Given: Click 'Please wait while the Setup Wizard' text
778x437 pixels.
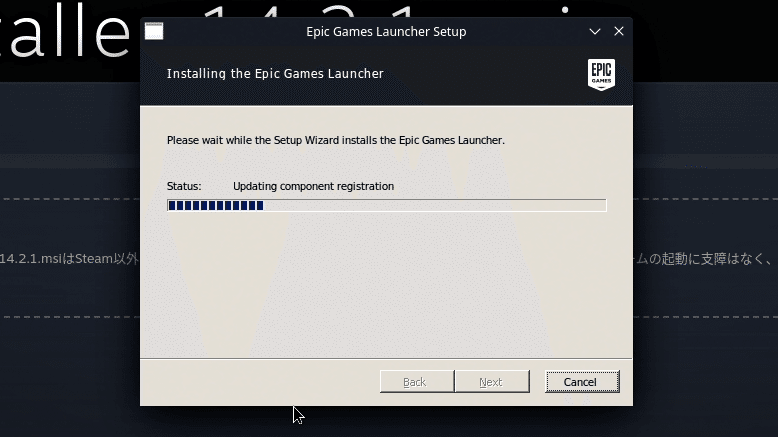Looking at the screenshot, I should pos(253,140).
